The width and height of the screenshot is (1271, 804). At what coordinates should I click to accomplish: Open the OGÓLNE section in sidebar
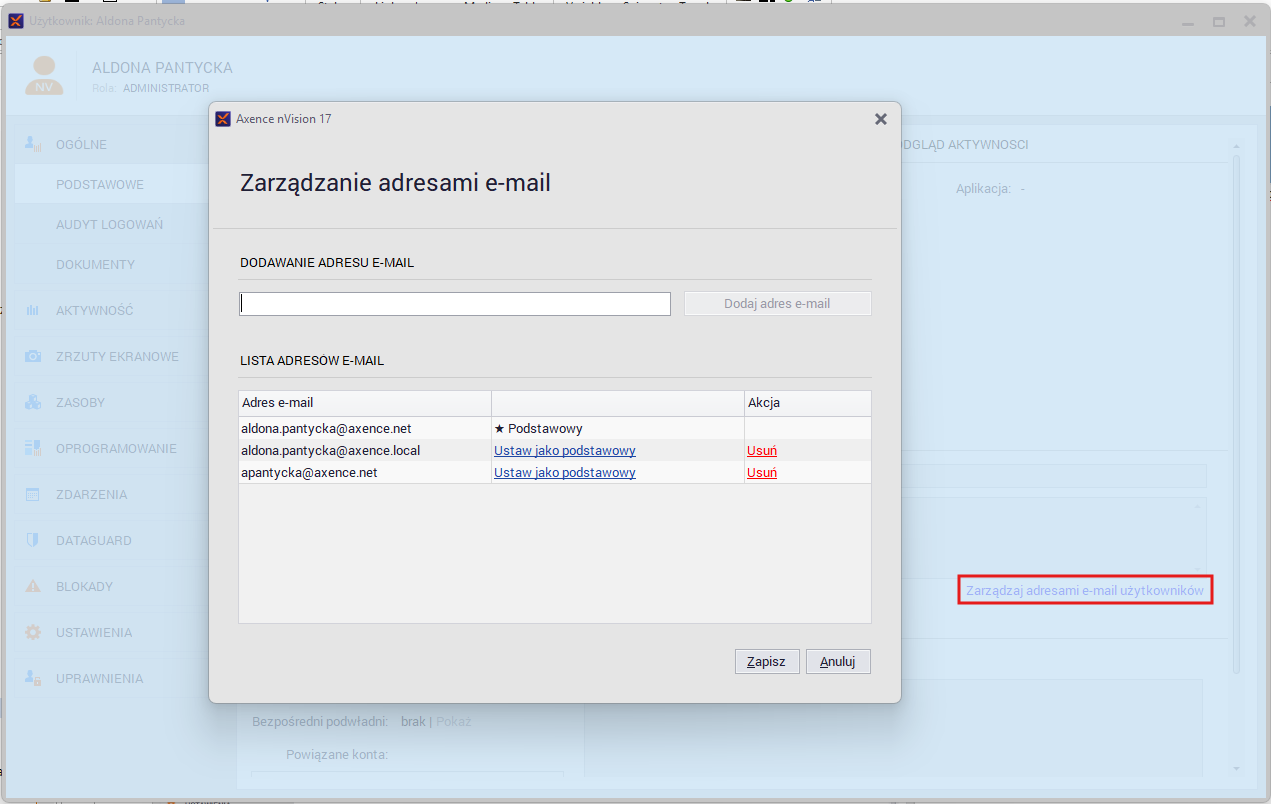[81, 145]
